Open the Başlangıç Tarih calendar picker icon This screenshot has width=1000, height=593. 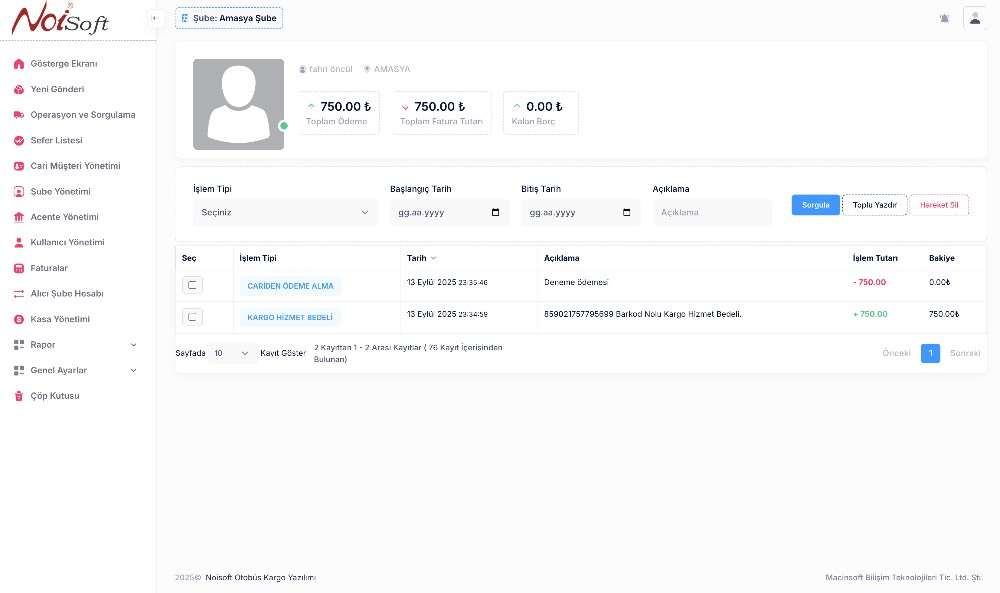click(x=496, y=212)
